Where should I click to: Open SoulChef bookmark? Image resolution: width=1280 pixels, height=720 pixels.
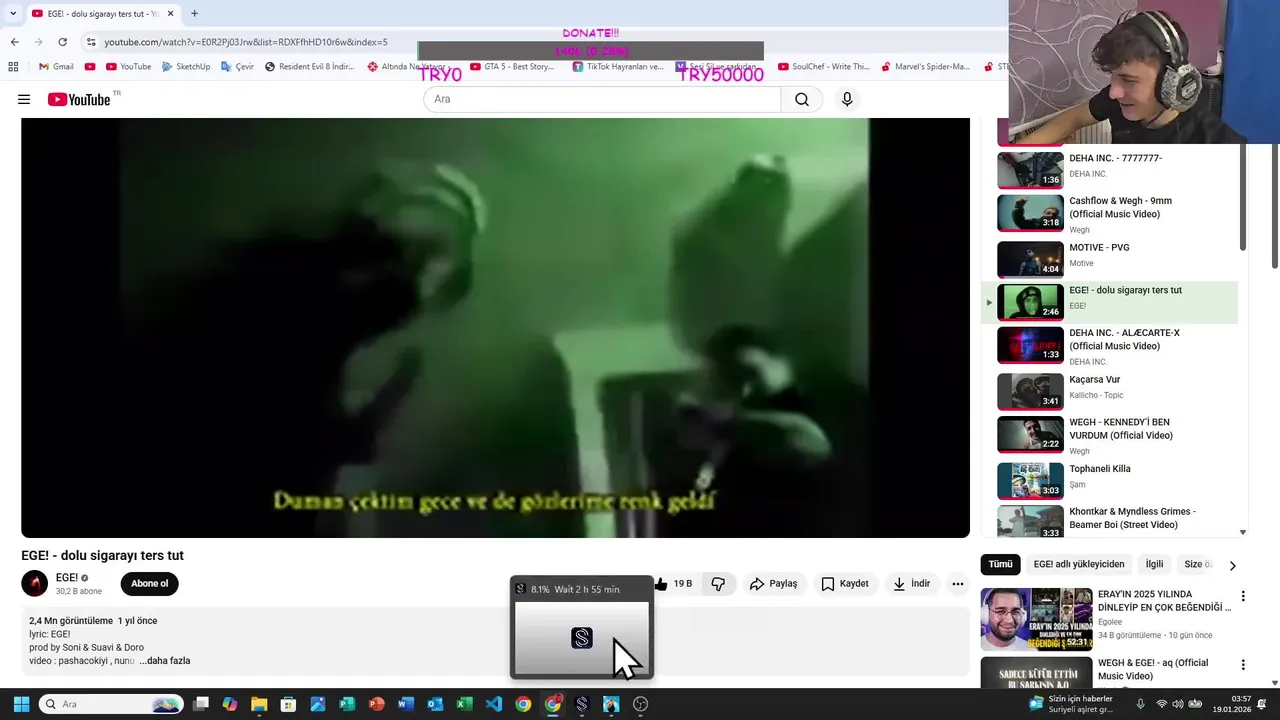[x=823, y=67]
